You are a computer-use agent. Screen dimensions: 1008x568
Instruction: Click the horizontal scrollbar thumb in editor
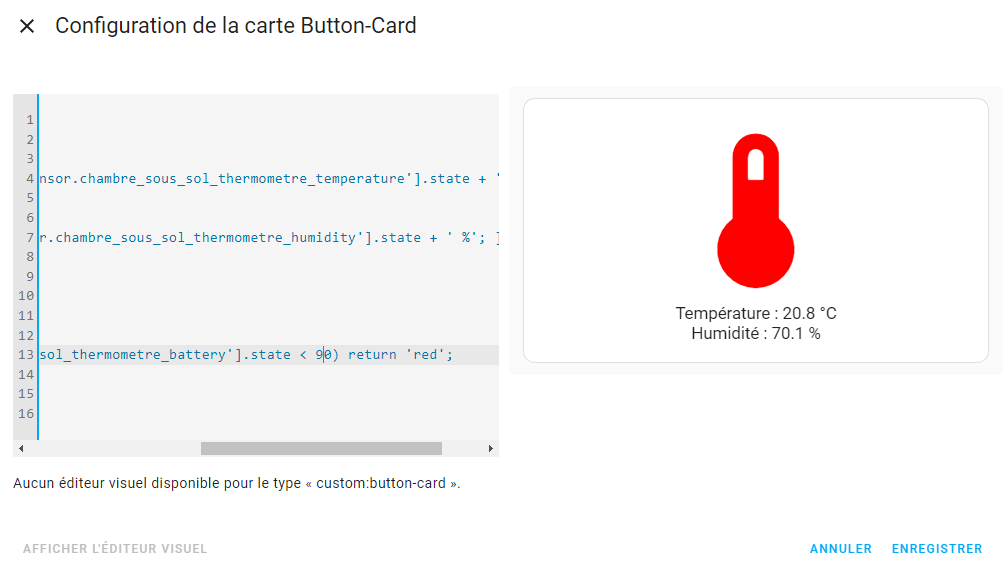(x=320, y=449)
